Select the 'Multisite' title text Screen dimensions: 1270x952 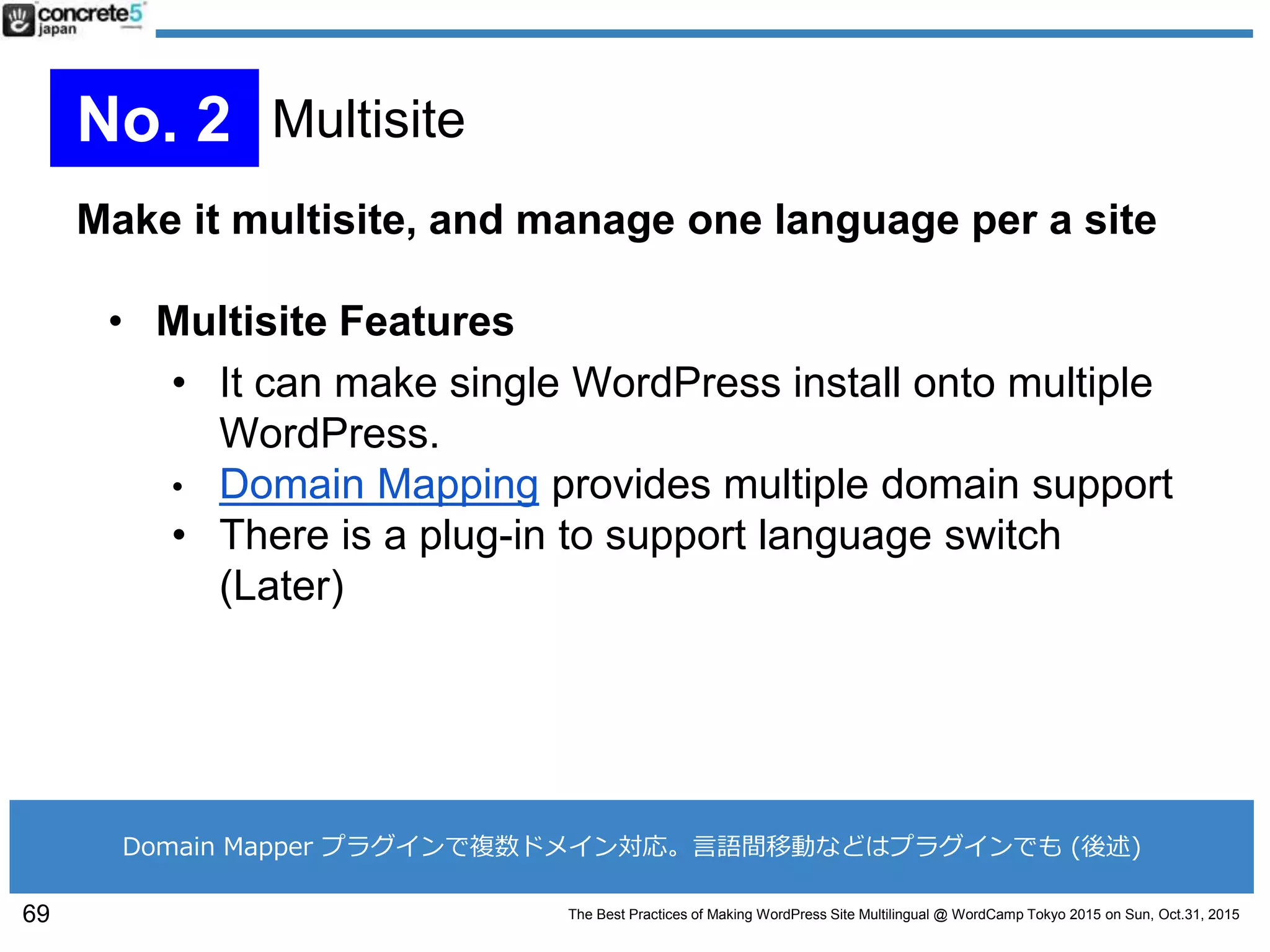pos(368,119)
